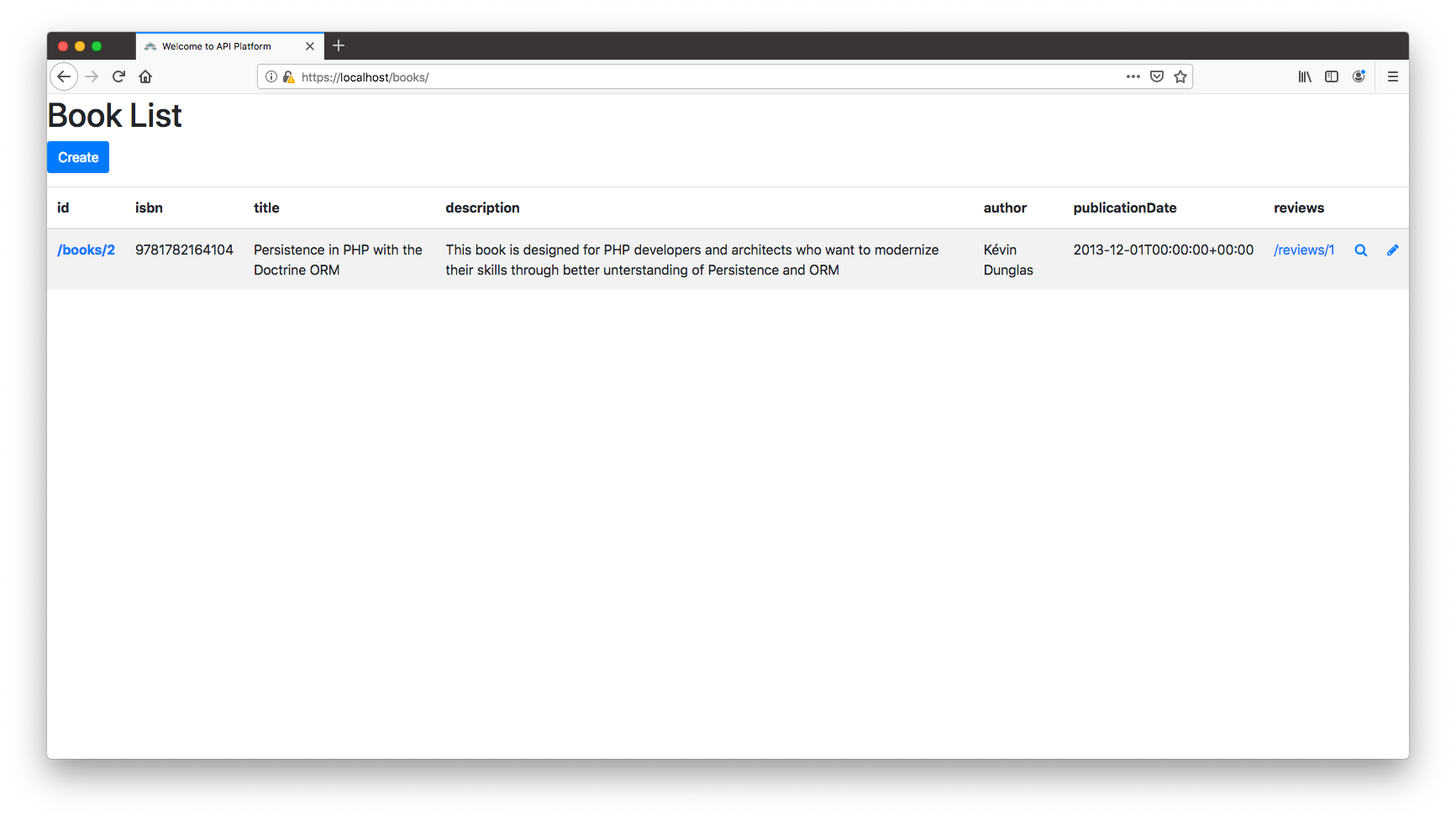The height and width of the screenshot is (821, 1456).
Task: Close the Welcome to API Platform tab
Action: pos(310,46)
